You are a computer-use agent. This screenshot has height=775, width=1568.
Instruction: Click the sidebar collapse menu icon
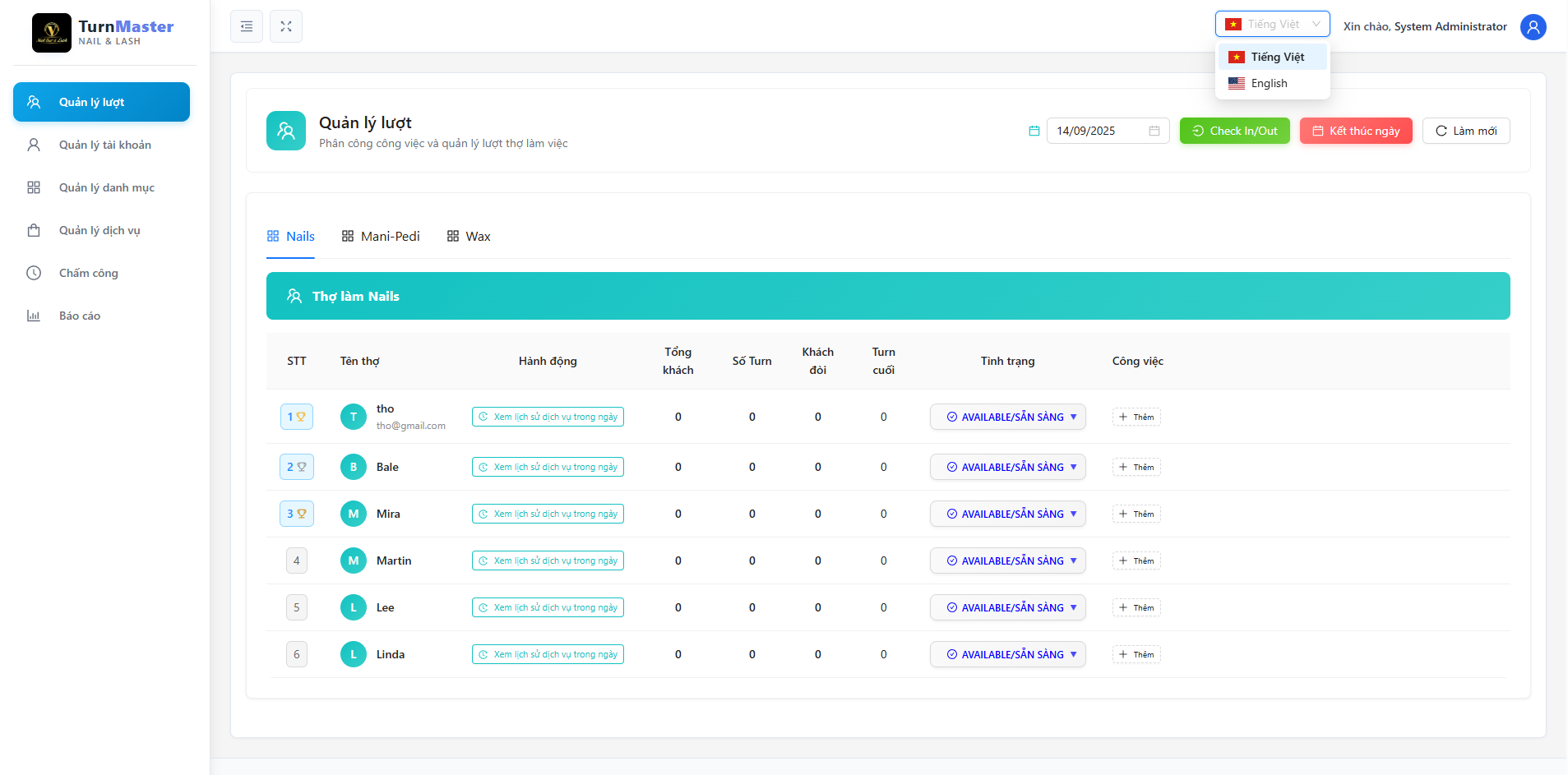tap(247, 26)
